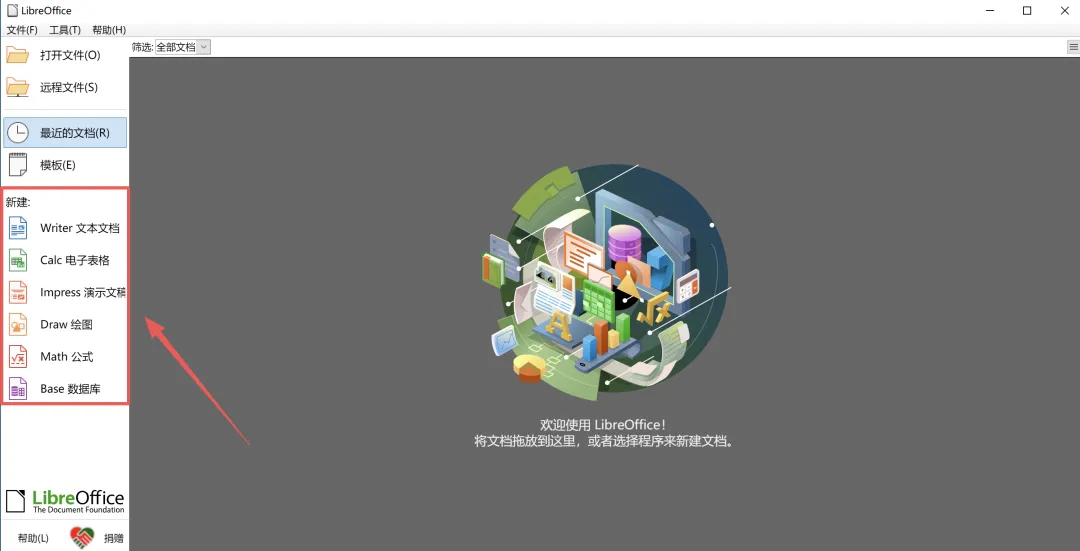Minimize the LibreOffice window

[x=990, y=10]
